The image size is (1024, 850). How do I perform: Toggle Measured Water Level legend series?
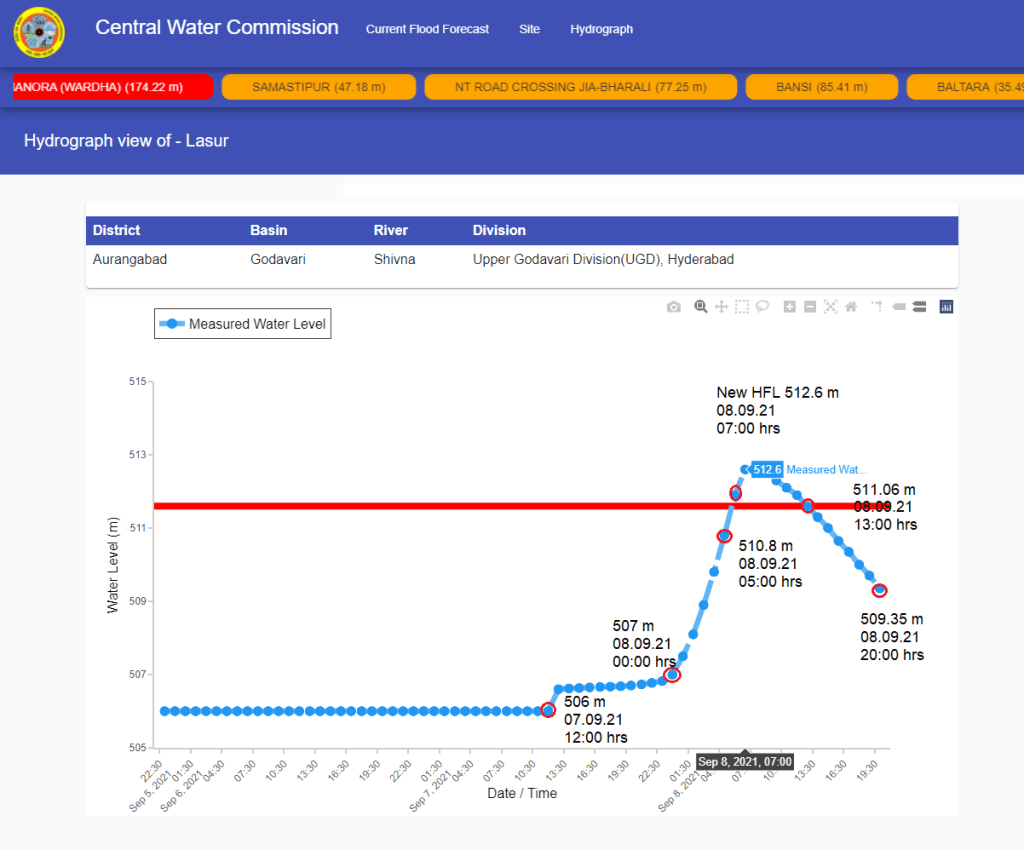(243, 324)
